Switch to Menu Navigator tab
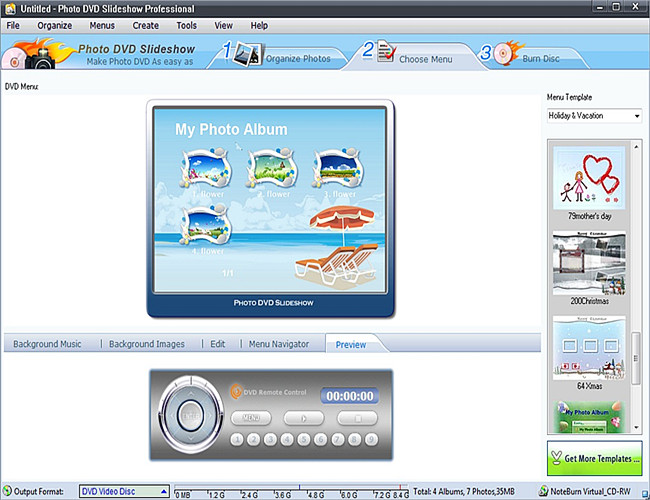Viewport: 650px width, 500px height. coord(279,344)
